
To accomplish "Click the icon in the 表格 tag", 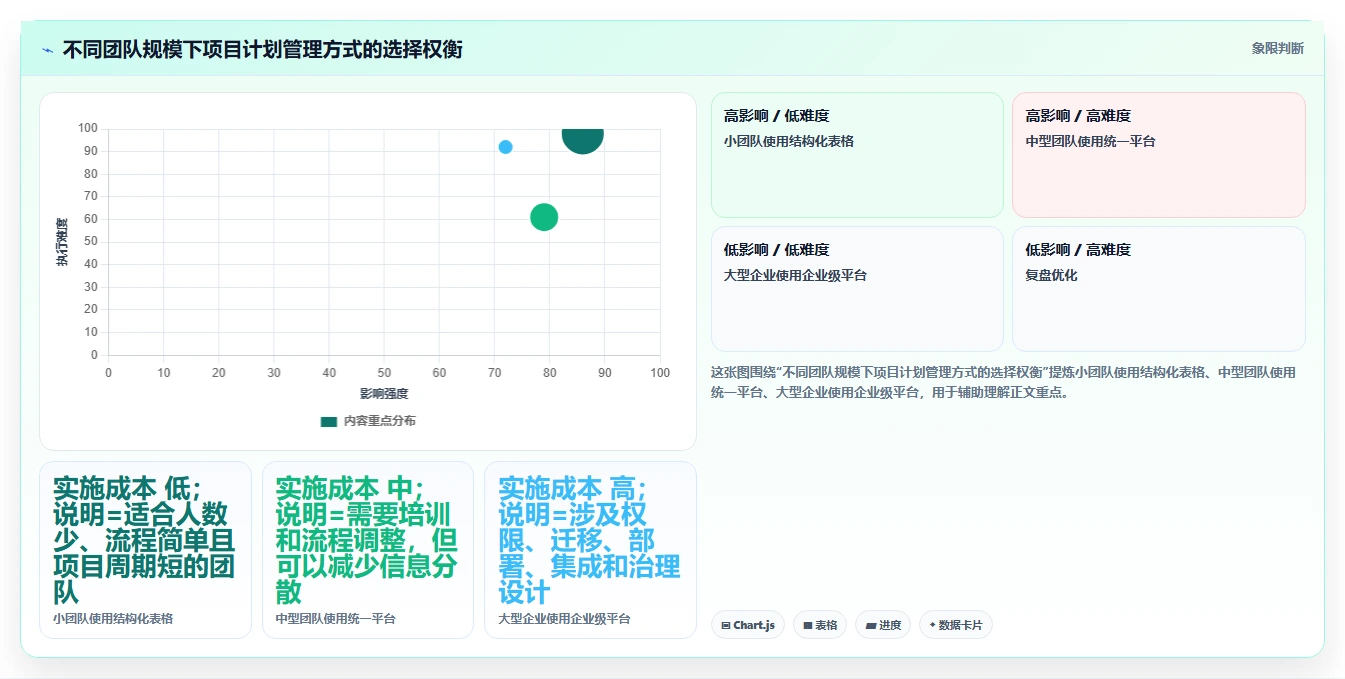I will tap(808, 625).
